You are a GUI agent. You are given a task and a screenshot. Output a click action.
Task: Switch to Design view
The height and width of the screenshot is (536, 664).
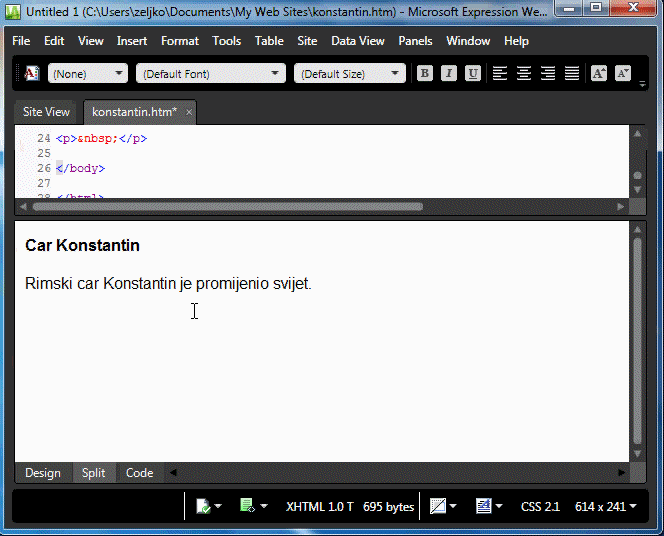pyautogui.click(x=43, y=473)
